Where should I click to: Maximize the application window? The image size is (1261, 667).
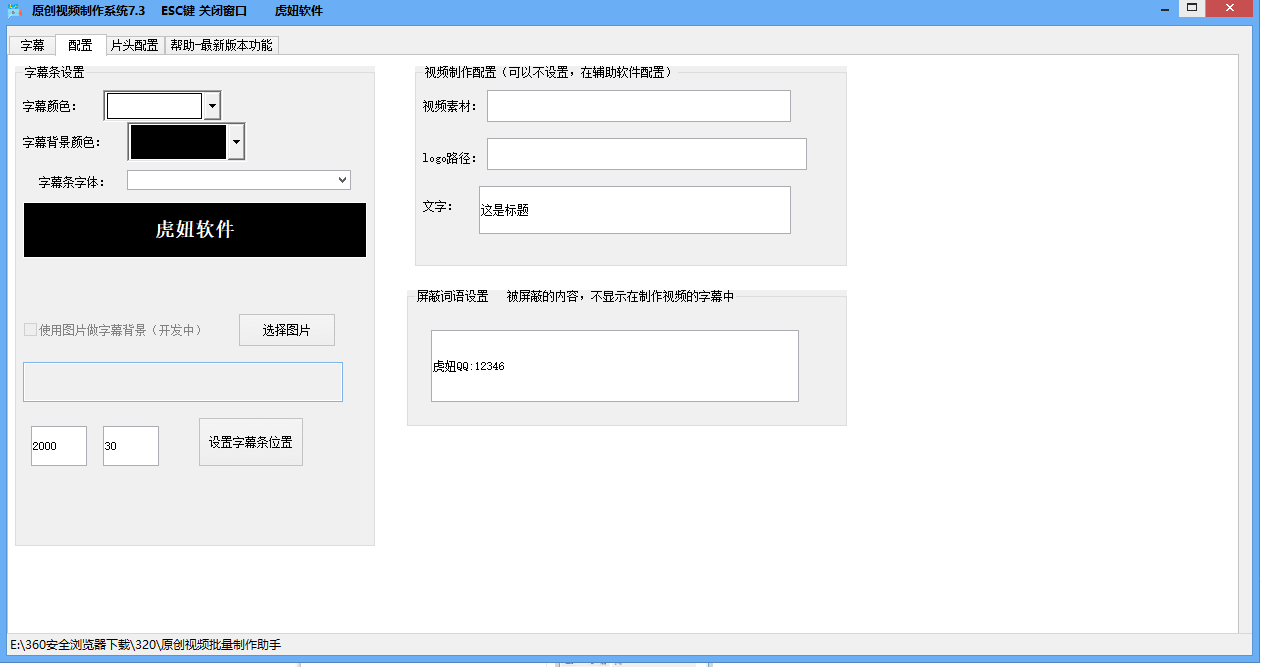coord(1191,8)
